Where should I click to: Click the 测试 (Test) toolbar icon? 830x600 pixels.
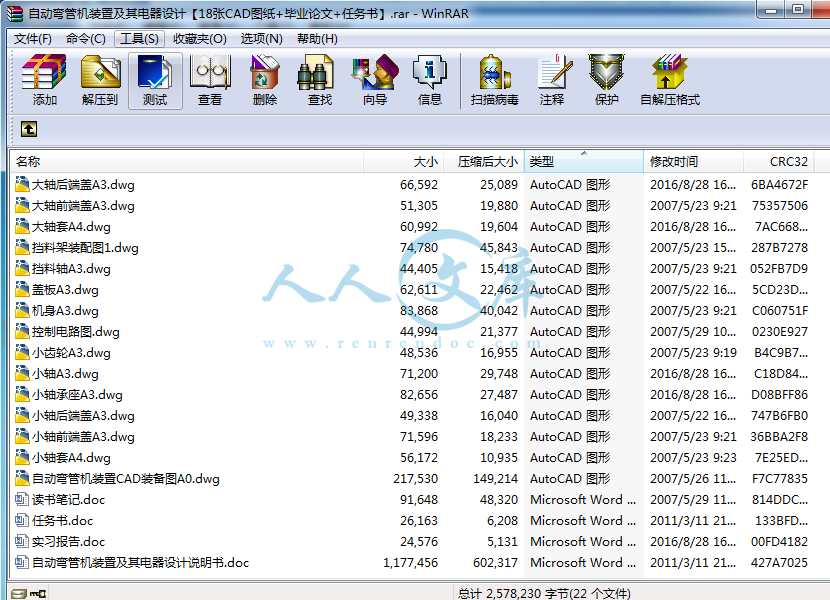[x=155, y=80]
